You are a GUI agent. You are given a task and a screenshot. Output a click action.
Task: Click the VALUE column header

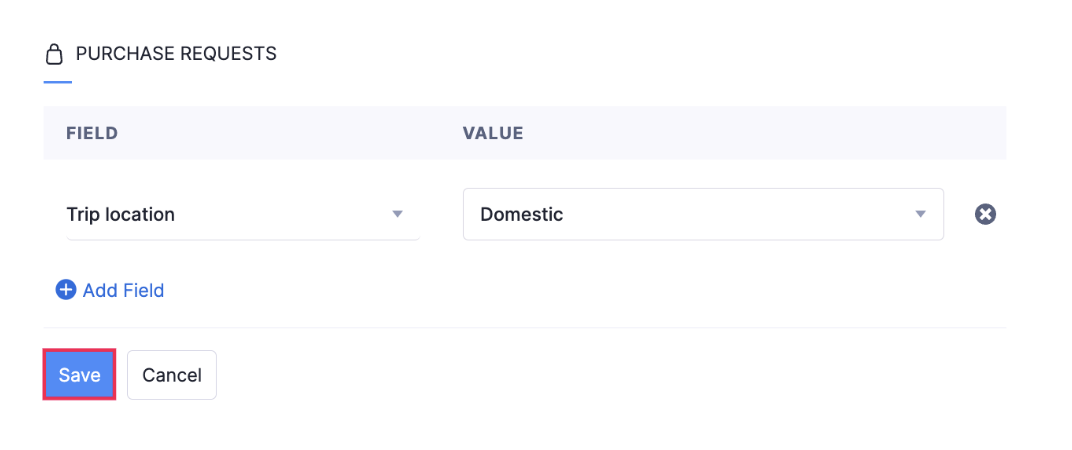[493, 133]
